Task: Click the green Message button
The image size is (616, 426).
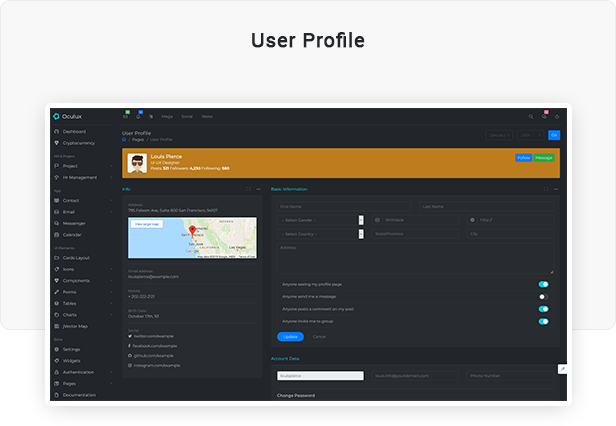Action: pos(543,158)
